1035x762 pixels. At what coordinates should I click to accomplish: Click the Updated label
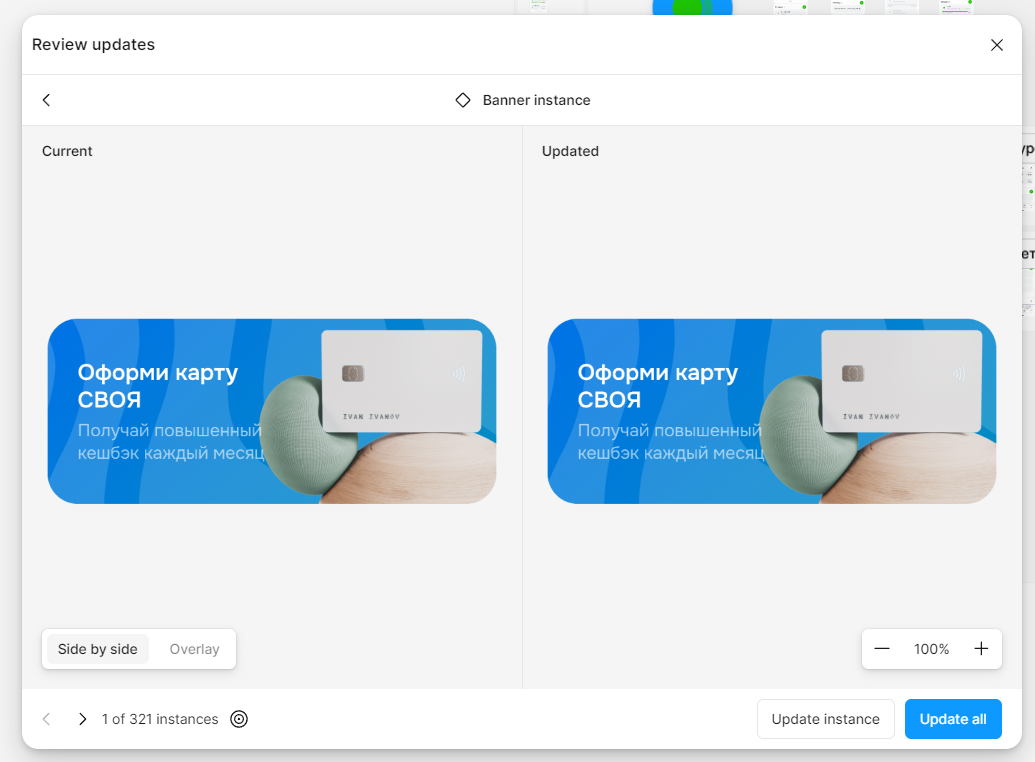pyautogui.click(x=570, y=151)
